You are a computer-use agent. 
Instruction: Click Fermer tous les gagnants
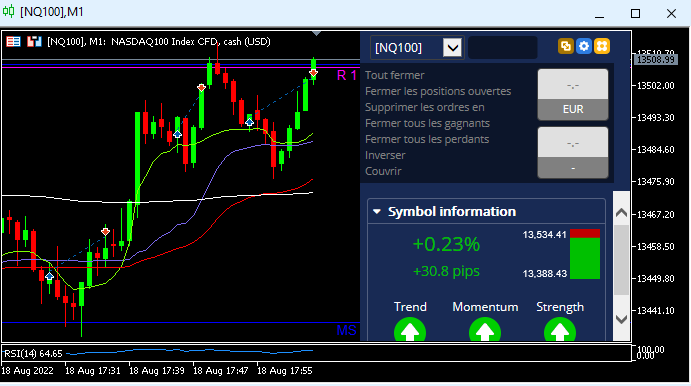(x=427, y=123)
